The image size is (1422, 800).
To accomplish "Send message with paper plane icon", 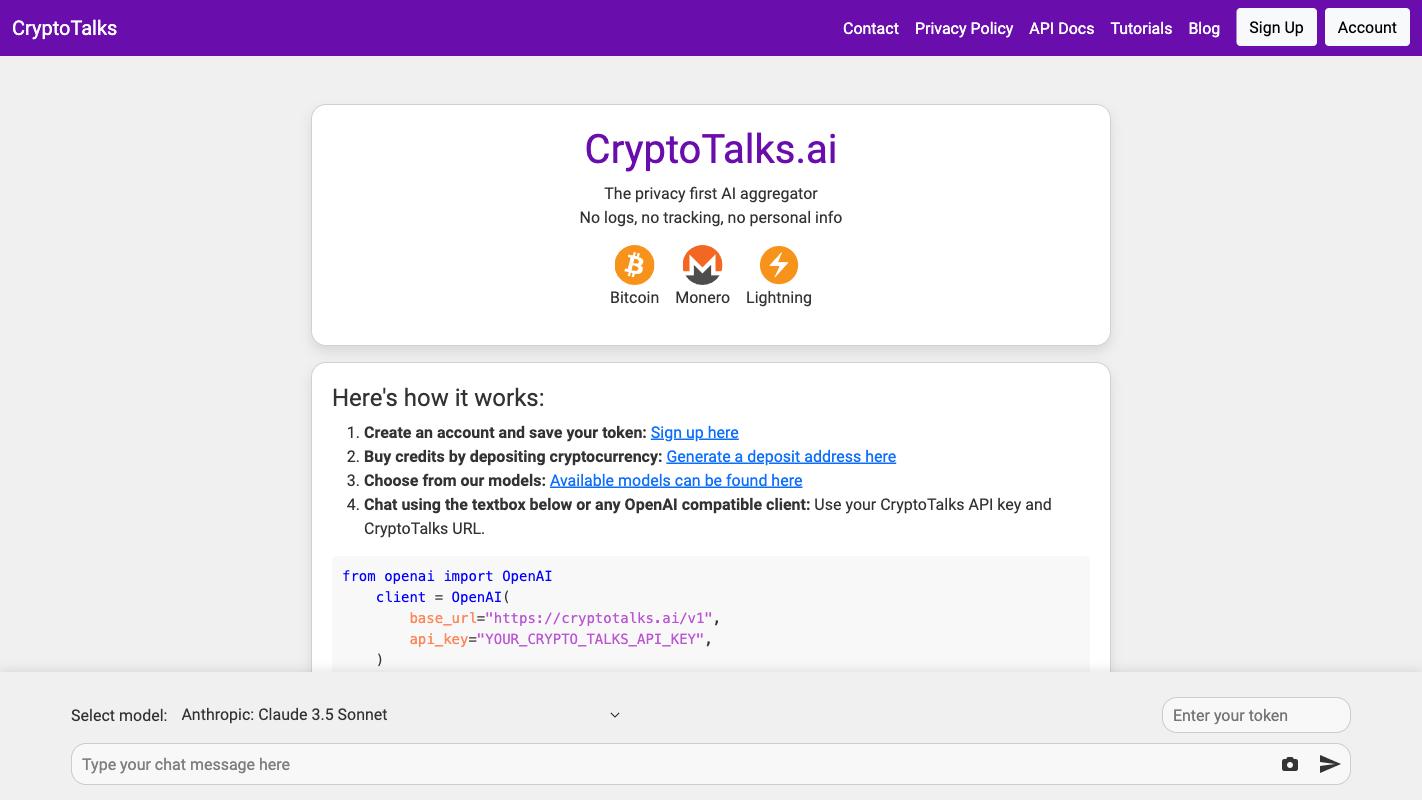I will pyautogui.click(x=1329, y=764).
